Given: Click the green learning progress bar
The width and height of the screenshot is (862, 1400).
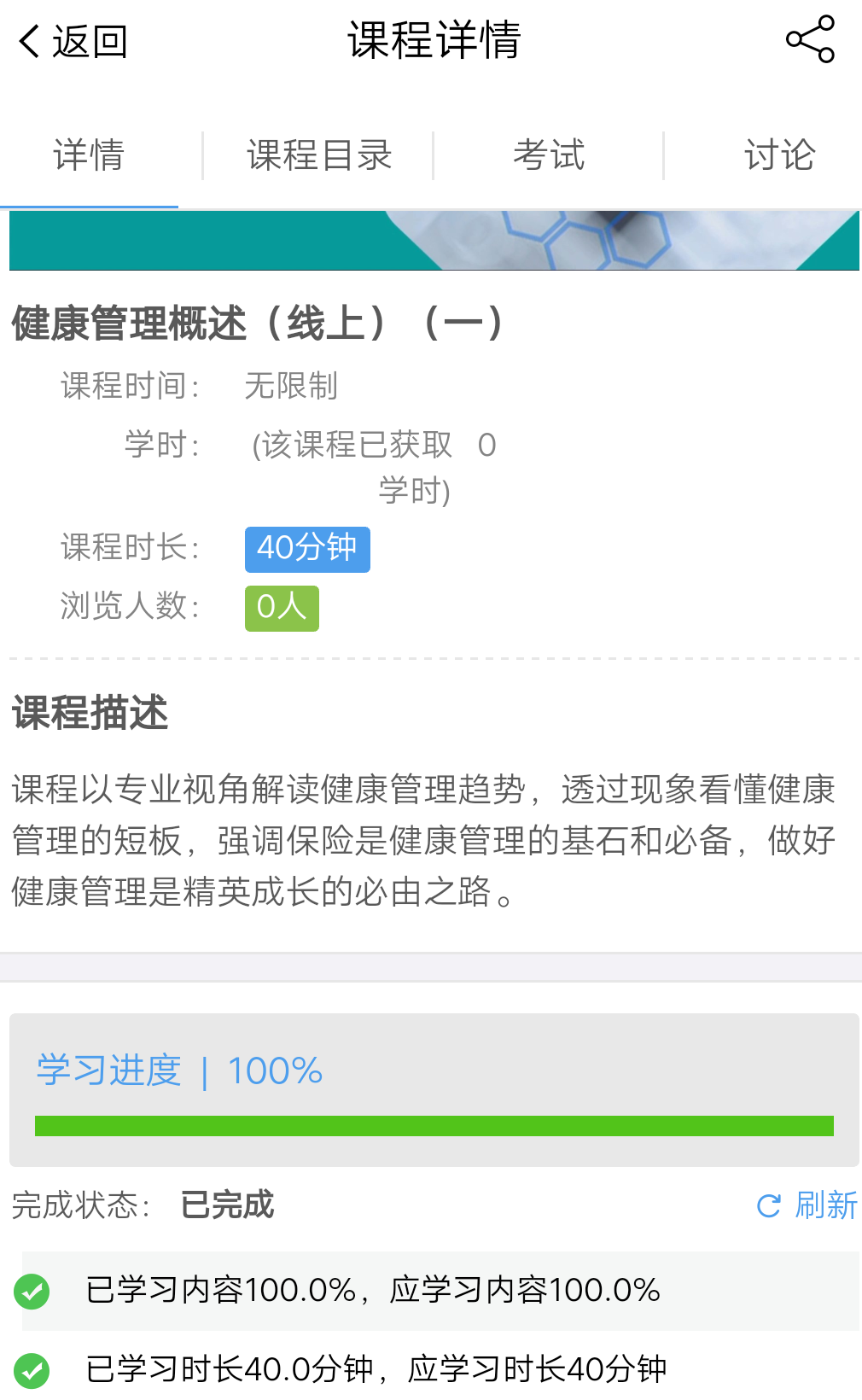Looking at the screenshot, I should (434, 1126).
